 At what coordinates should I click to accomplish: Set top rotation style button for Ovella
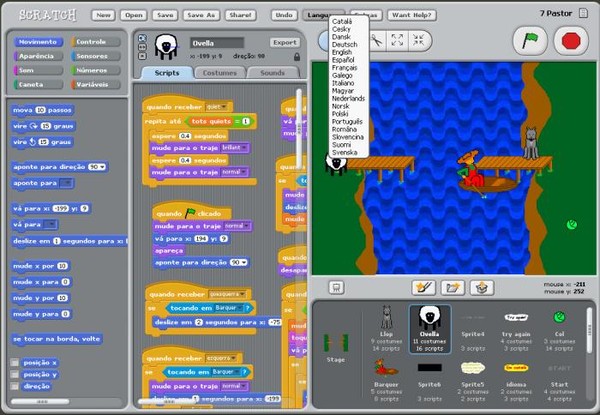142,38
